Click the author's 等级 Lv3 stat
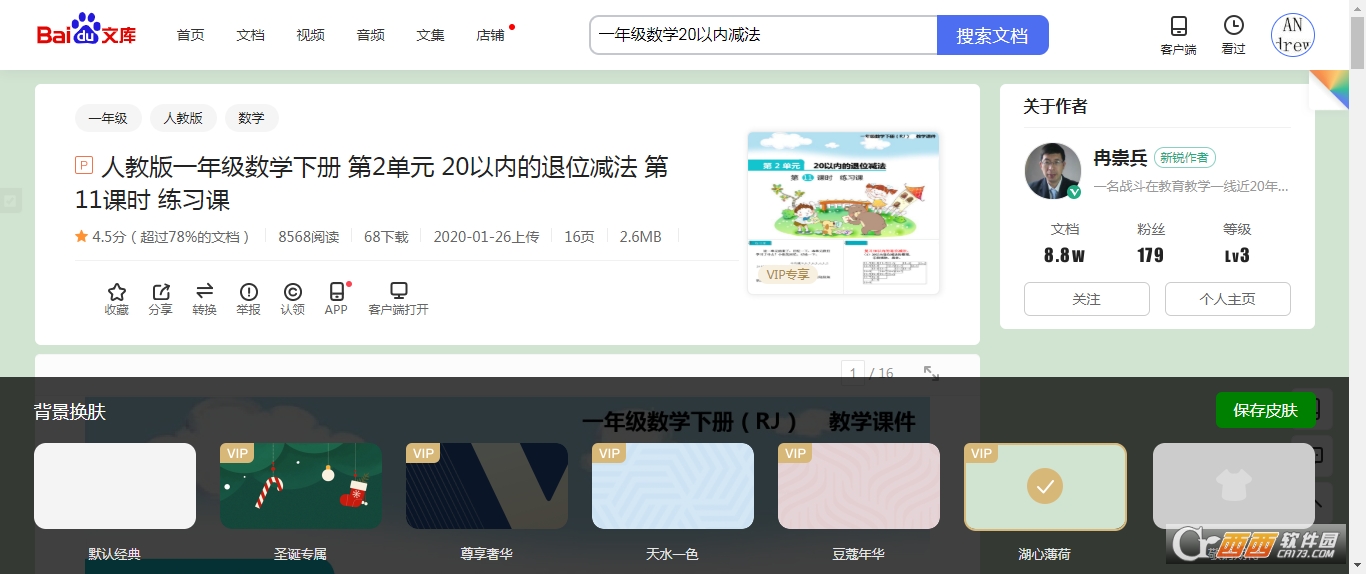 (x=1237, y=243)
